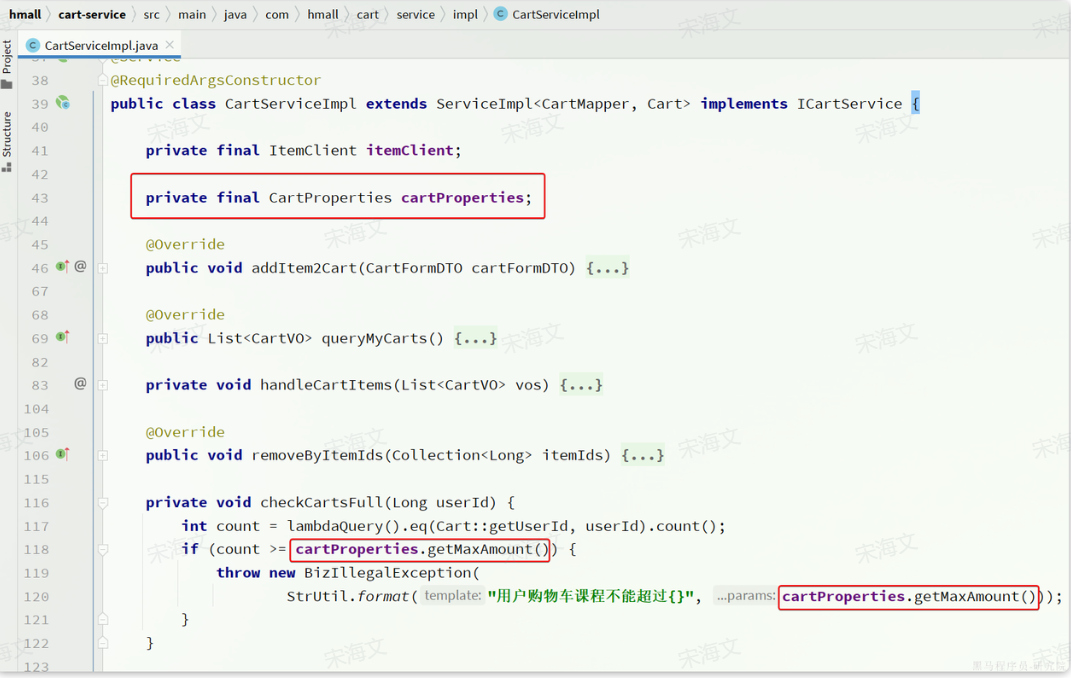Click the ...params: parameter hint on line 120
1071x678 pixels.
[745, 595]
